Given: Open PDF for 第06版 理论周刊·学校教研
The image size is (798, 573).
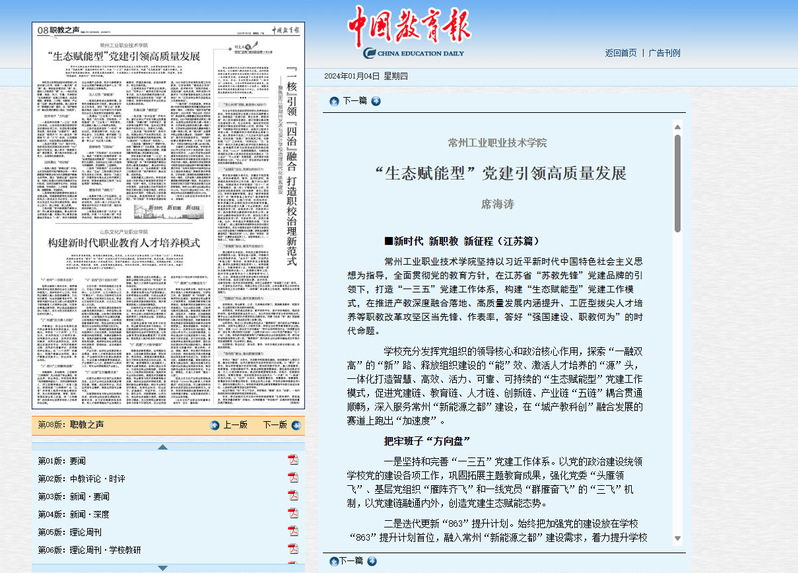Looking at the screenshot, I should point(293,550).
